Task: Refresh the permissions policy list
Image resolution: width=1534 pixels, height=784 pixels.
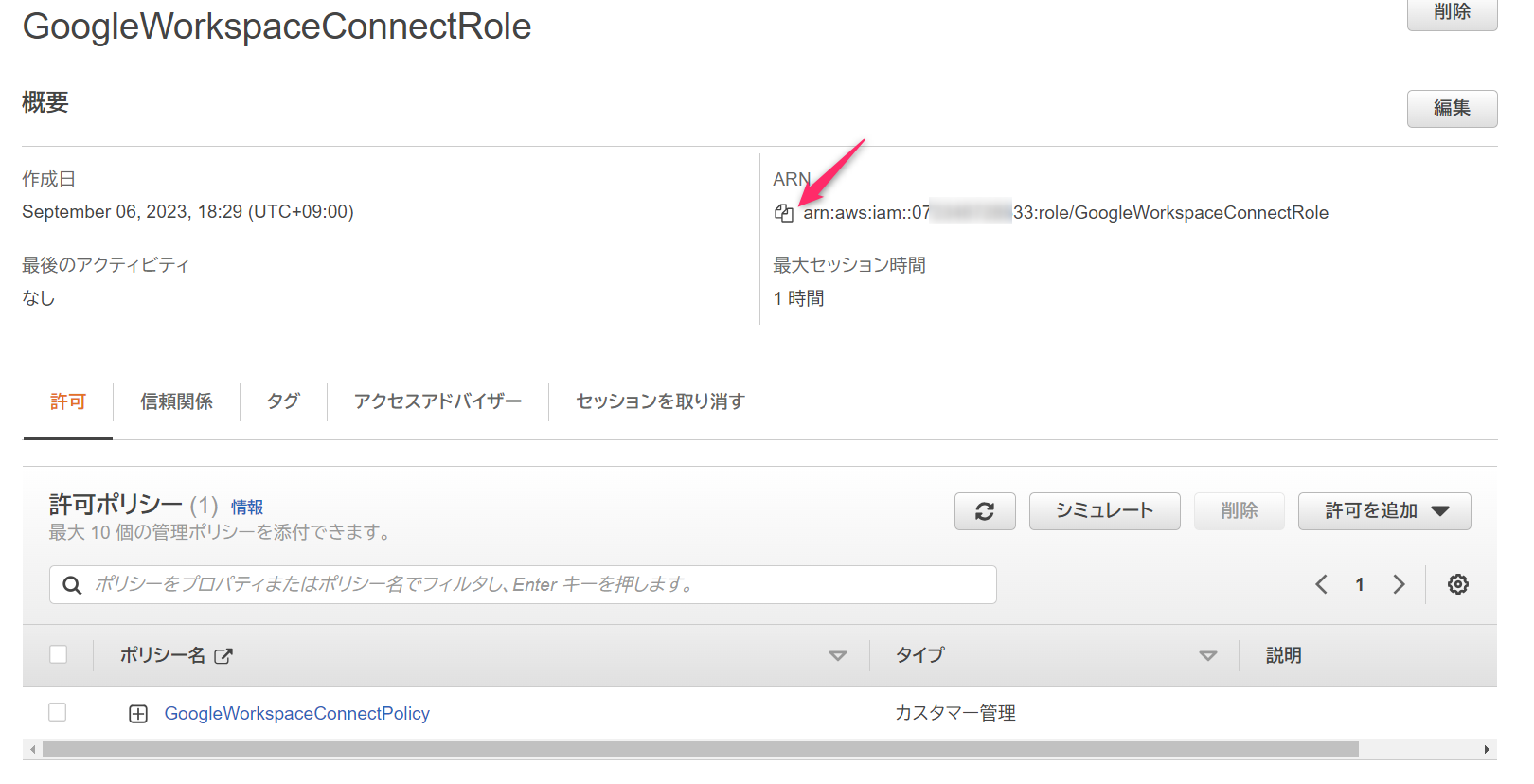Action: pyautogui.click(x=985, y=511)
